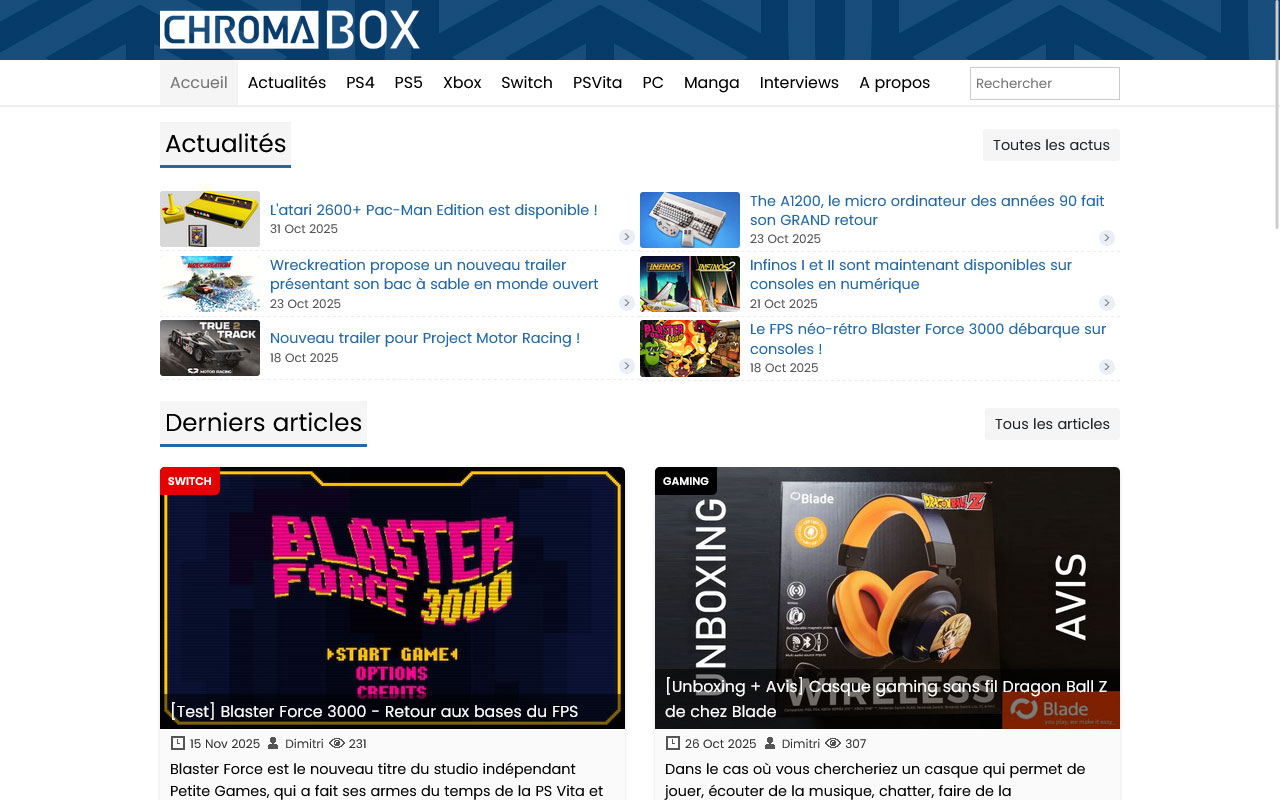The width and height of the screenshot is (1280, 800).
Task: Click arrow icon beside A1200 micro ordinateur news
Action: [1107, 238]
